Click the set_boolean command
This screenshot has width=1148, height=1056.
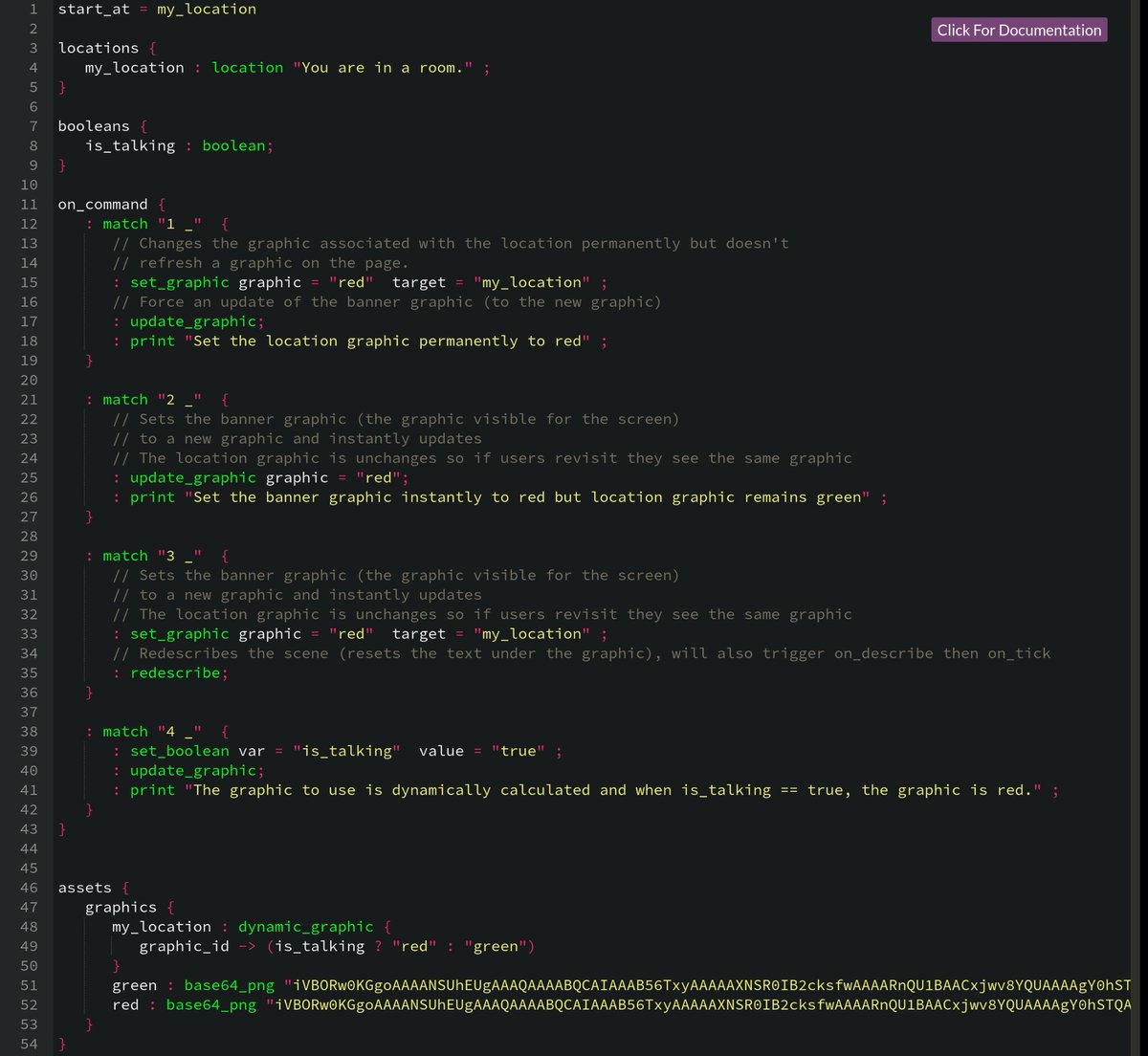coord(180,751)
